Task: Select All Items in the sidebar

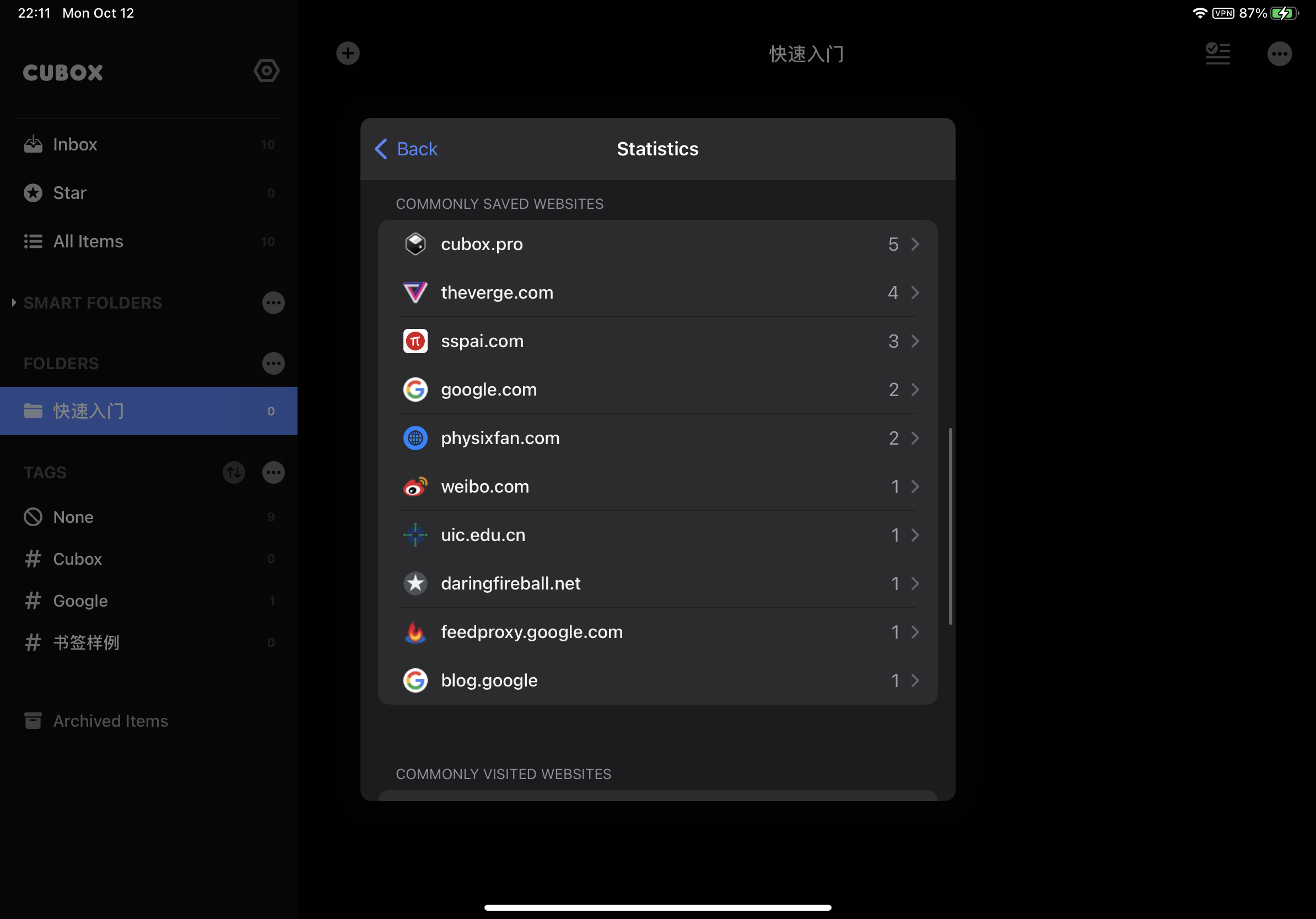Action: [x=148, y=241]
